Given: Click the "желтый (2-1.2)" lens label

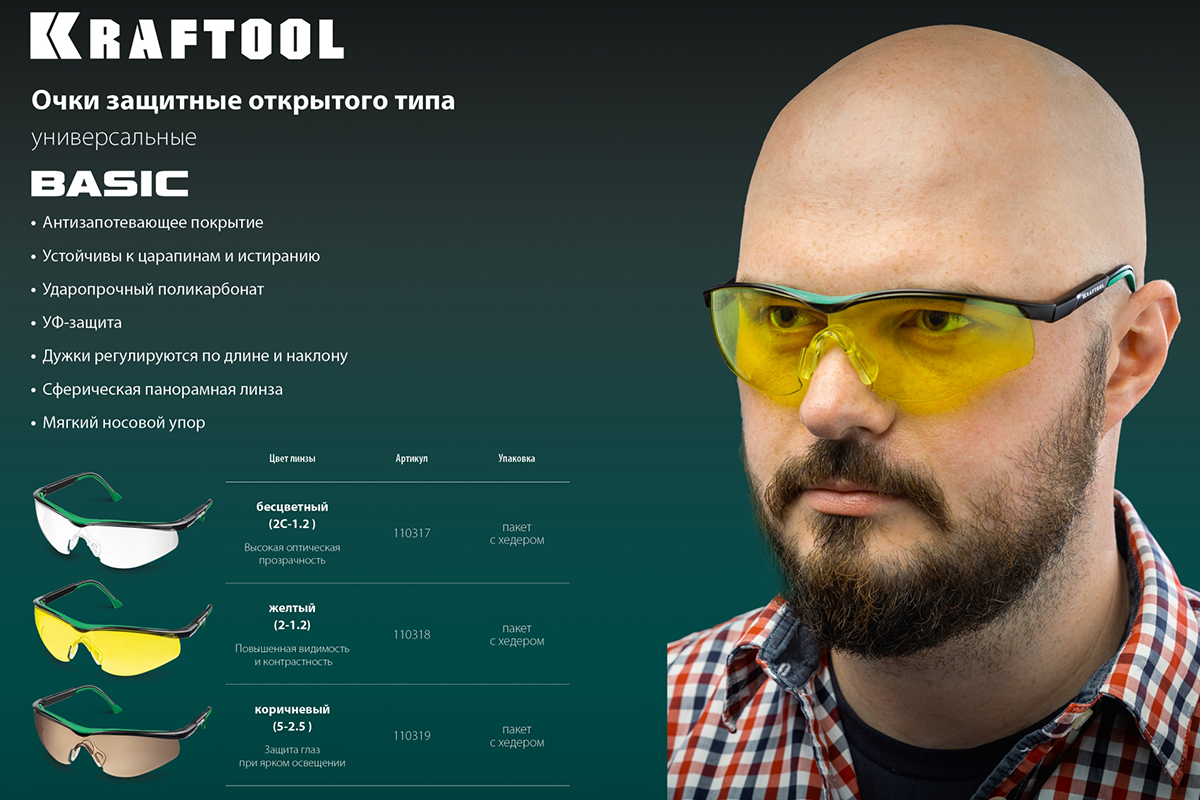Looking at the screenshot, I should point(292,616).
